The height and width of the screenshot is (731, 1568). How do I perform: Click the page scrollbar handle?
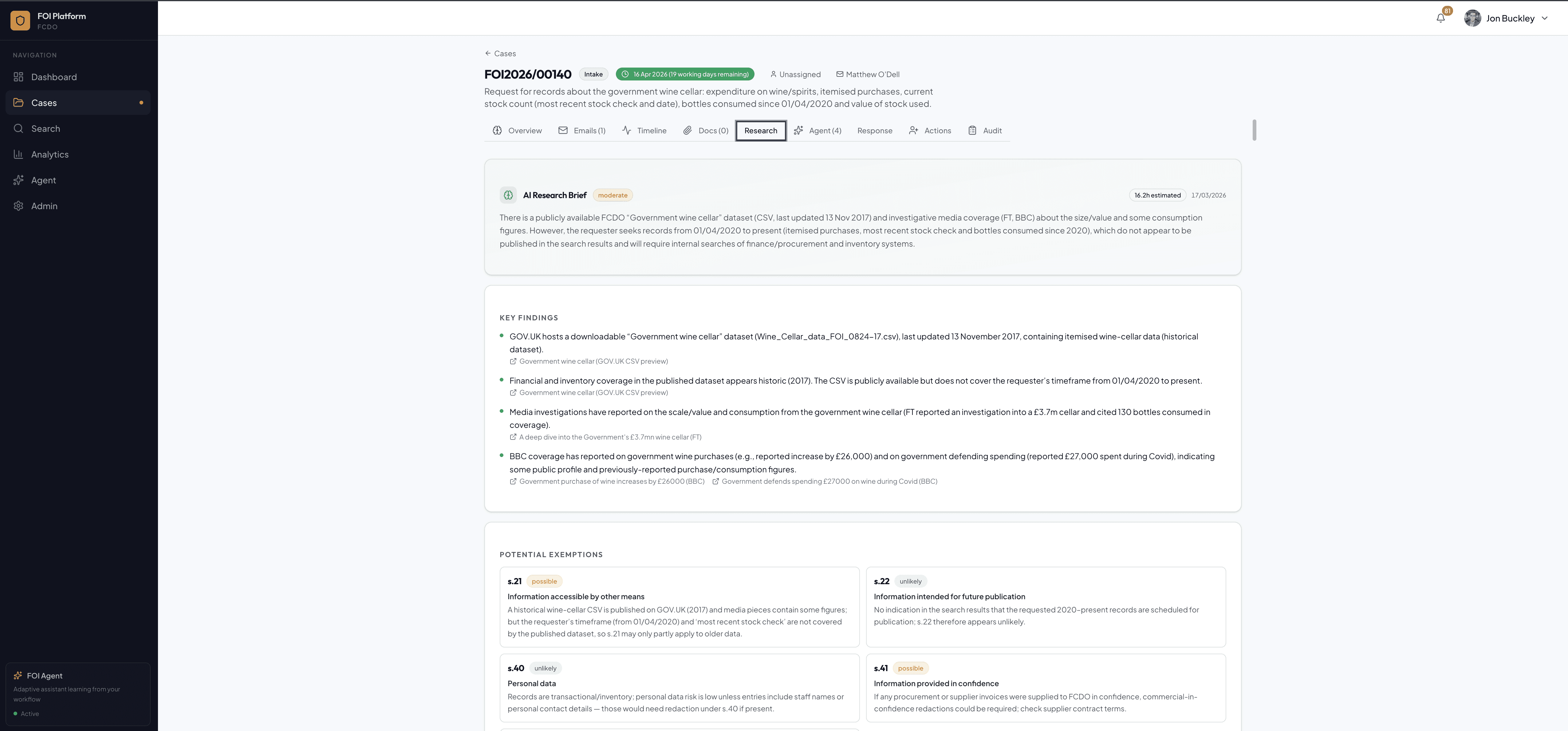tap(1254, 130)
